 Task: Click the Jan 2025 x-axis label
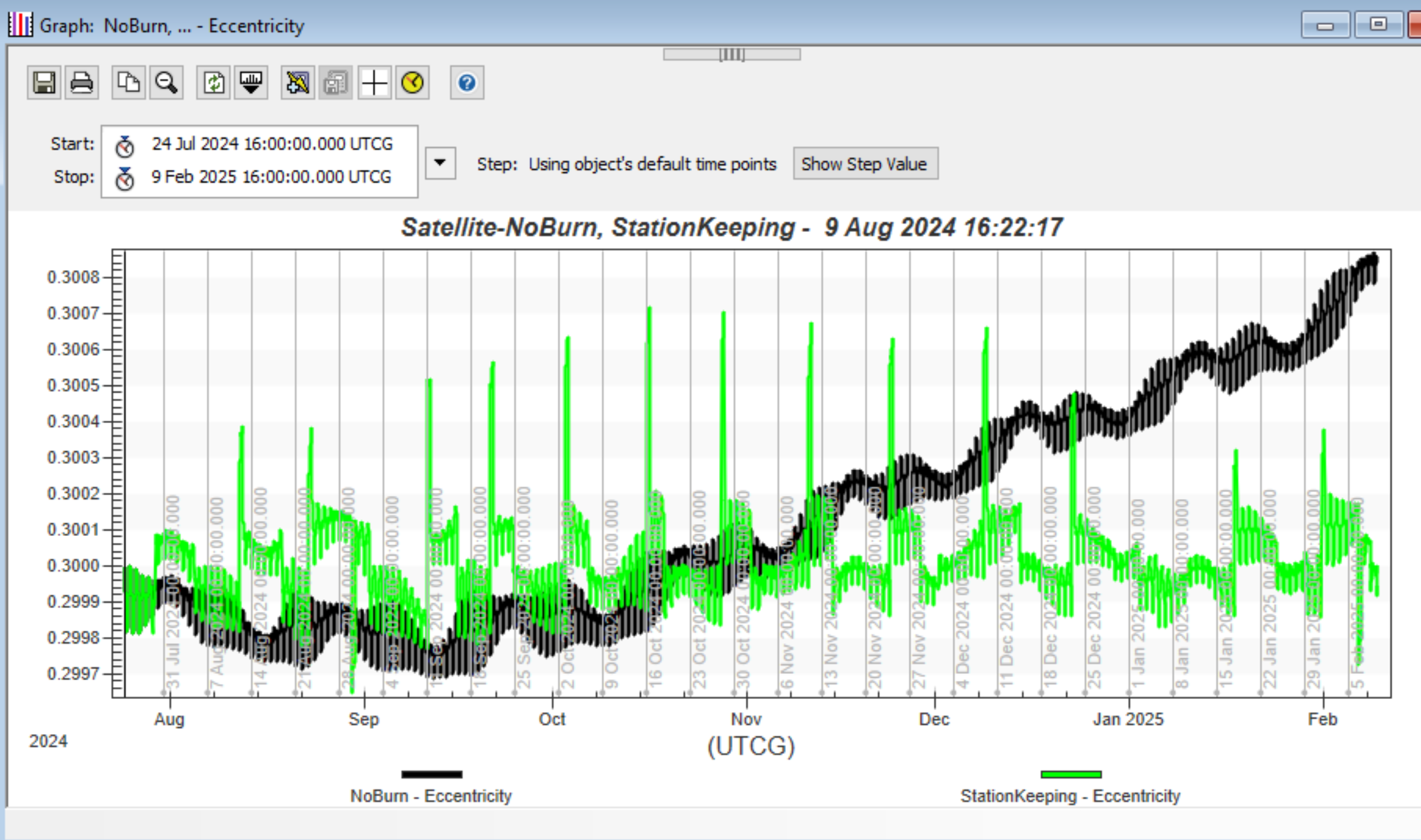1128,719
